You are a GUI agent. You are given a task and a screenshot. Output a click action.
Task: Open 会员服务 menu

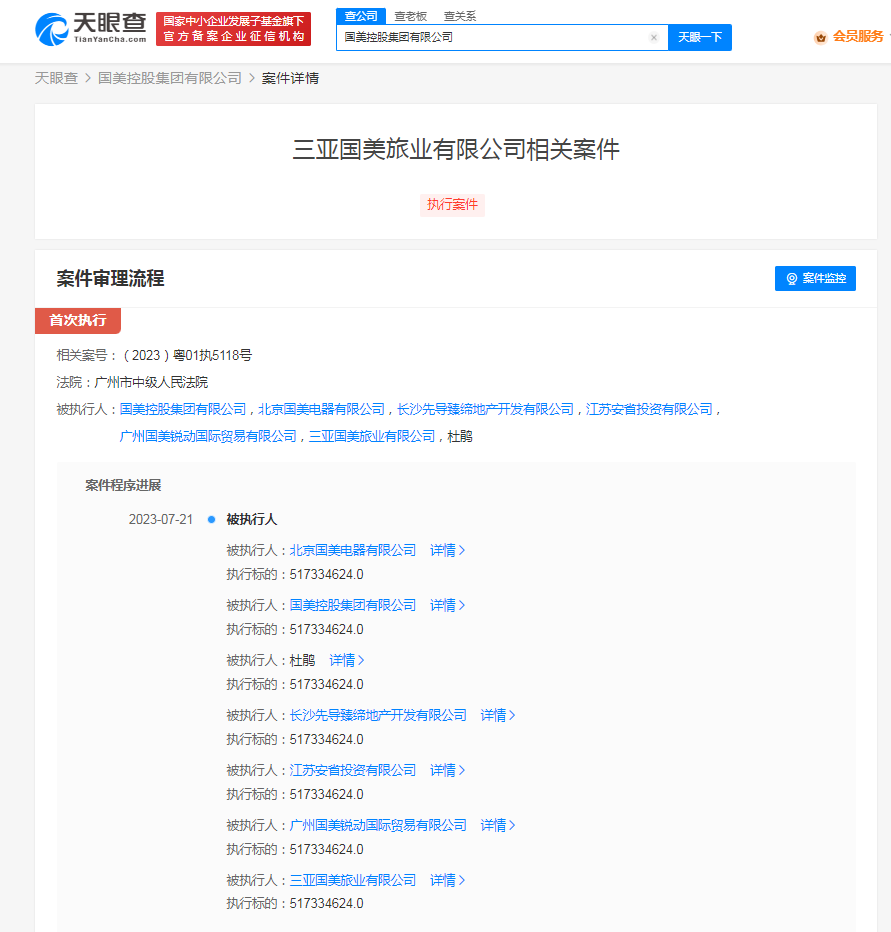[858, 37]
